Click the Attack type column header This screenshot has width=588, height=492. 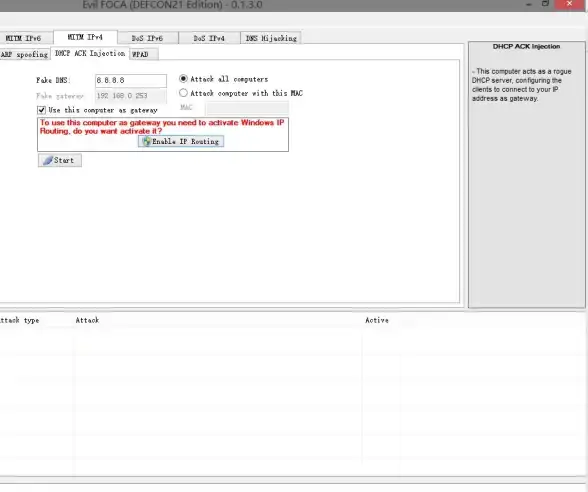tap(20, 320)
